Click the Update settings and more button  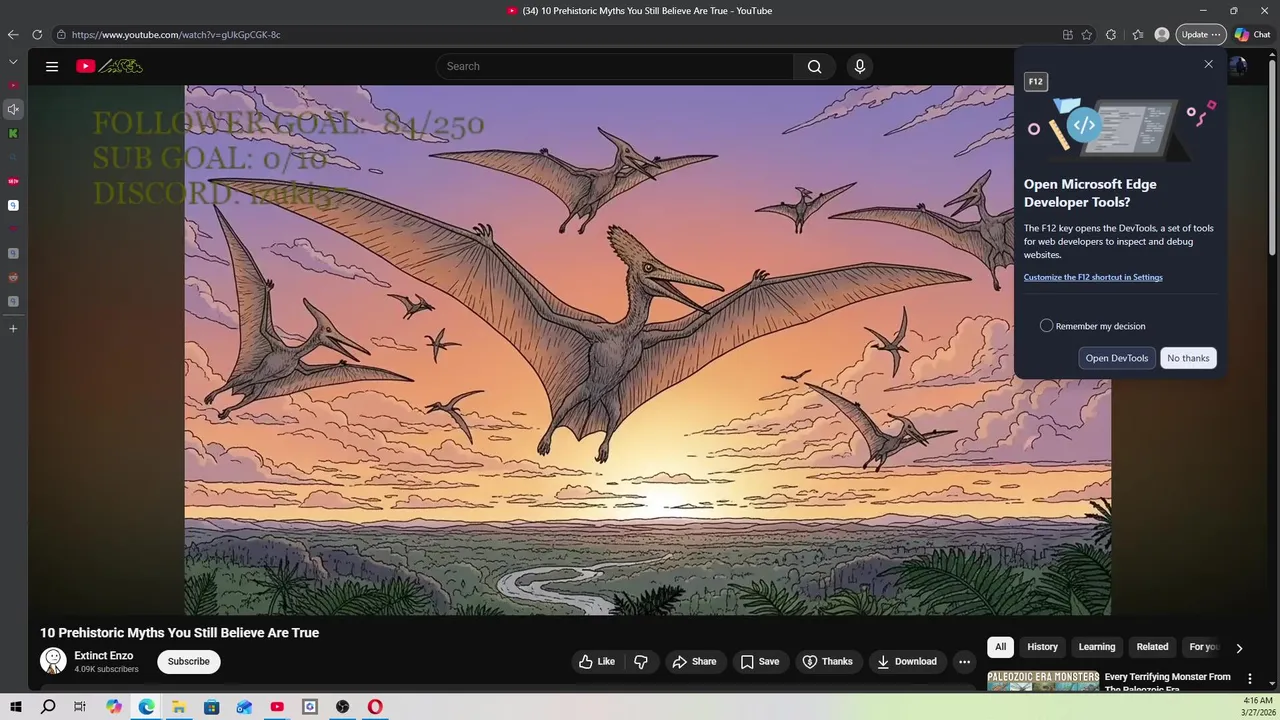[x=1201, y=34]
